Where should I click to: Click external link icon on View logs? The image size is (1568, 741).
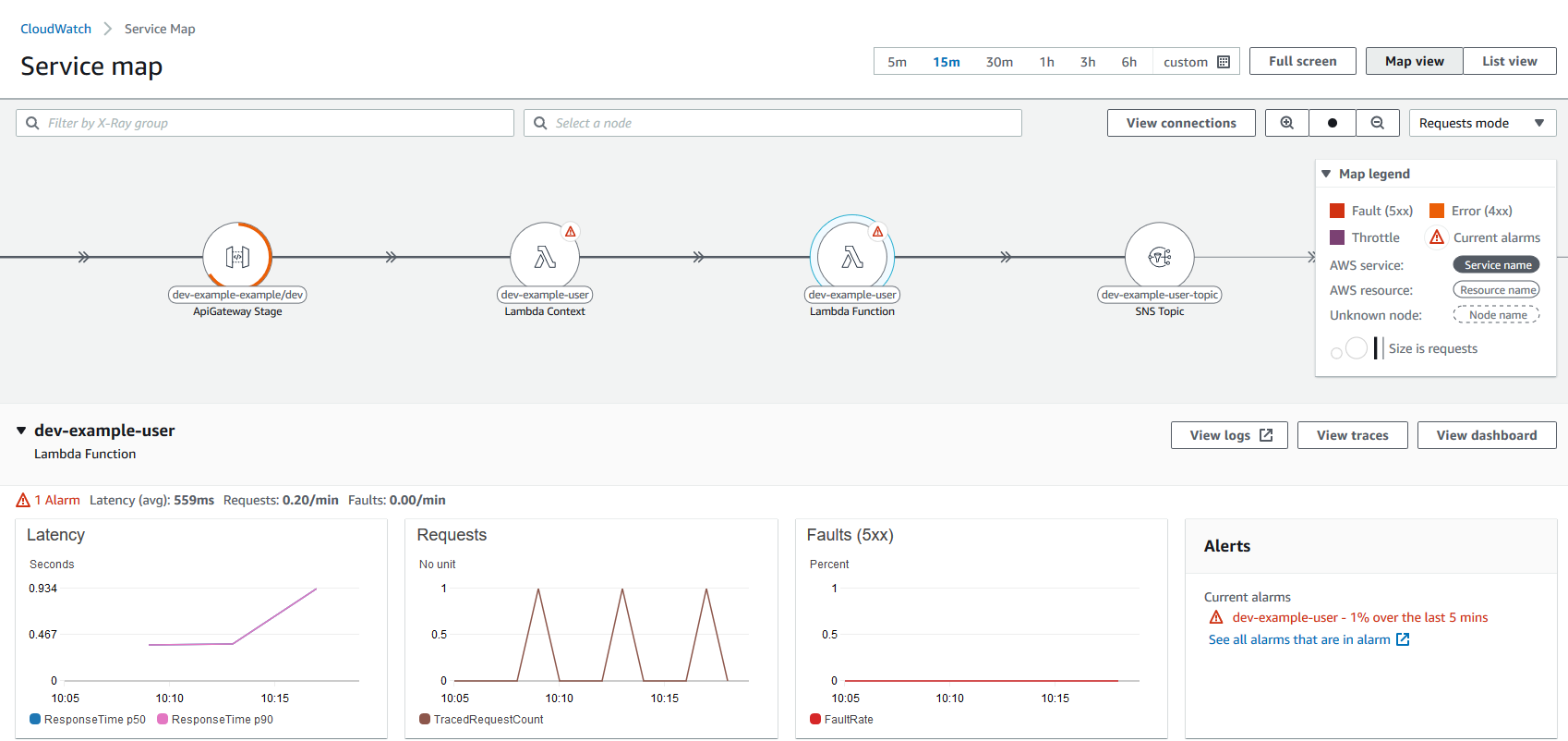1266,435
